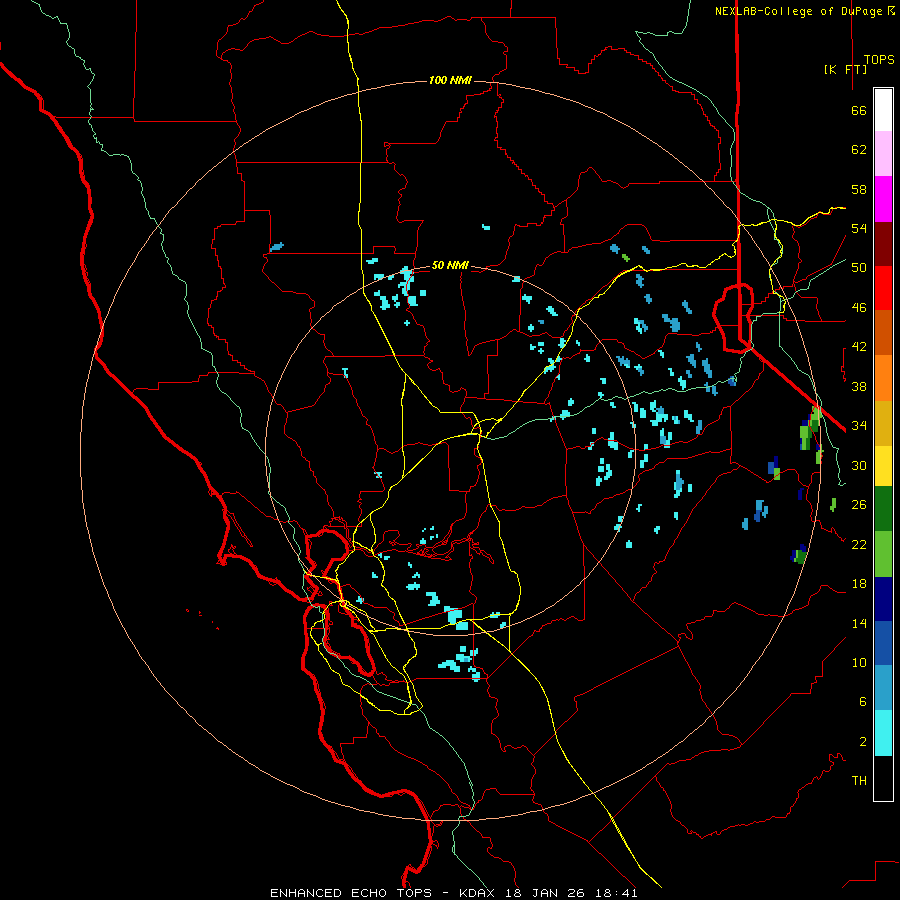Screen dimensions: 900x900
Task: Click the "50" legend number
Action: [x=859, y=268]
